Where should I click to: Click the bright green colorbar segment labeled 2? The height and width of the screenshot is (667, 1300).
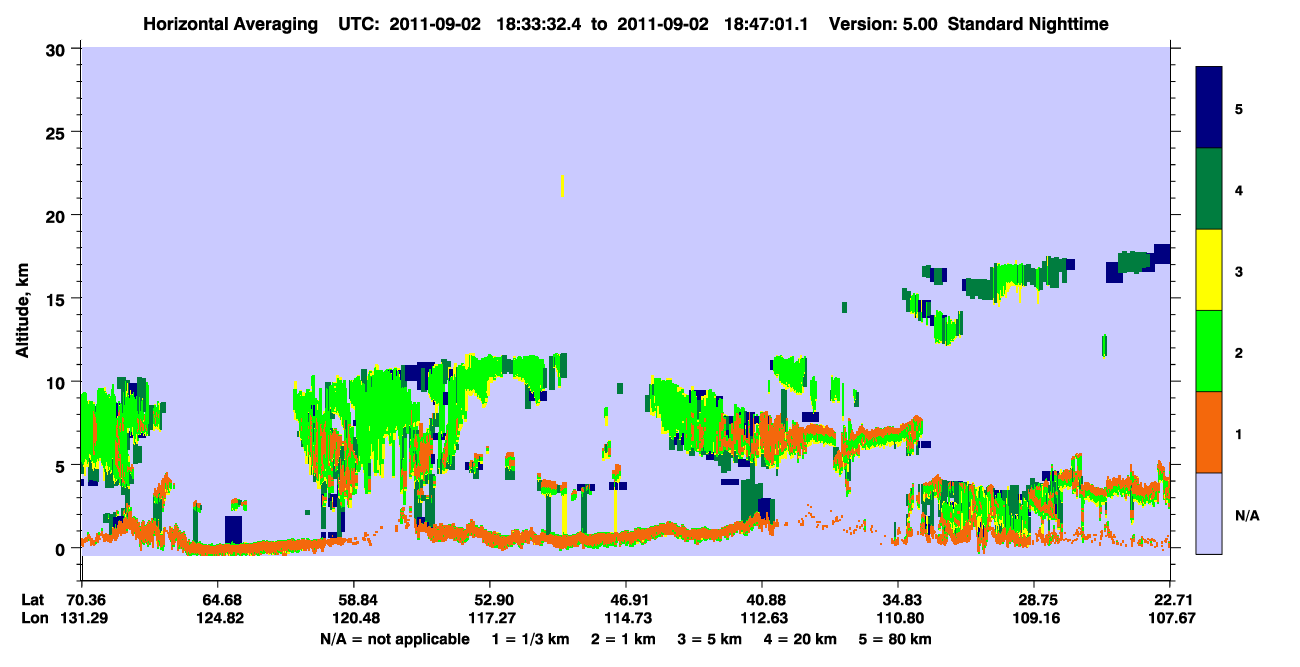pyautogui.click(x=1209, y=351)
